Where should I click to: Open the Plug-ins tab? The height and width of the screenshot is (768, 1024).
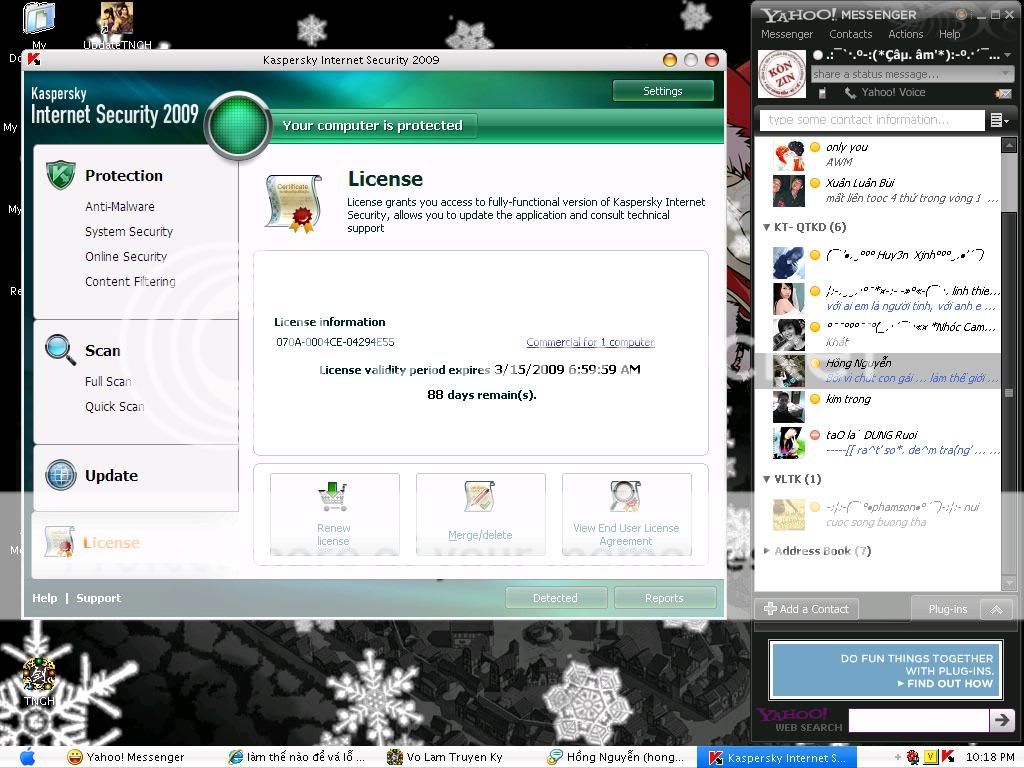click(x=947, y=609)
